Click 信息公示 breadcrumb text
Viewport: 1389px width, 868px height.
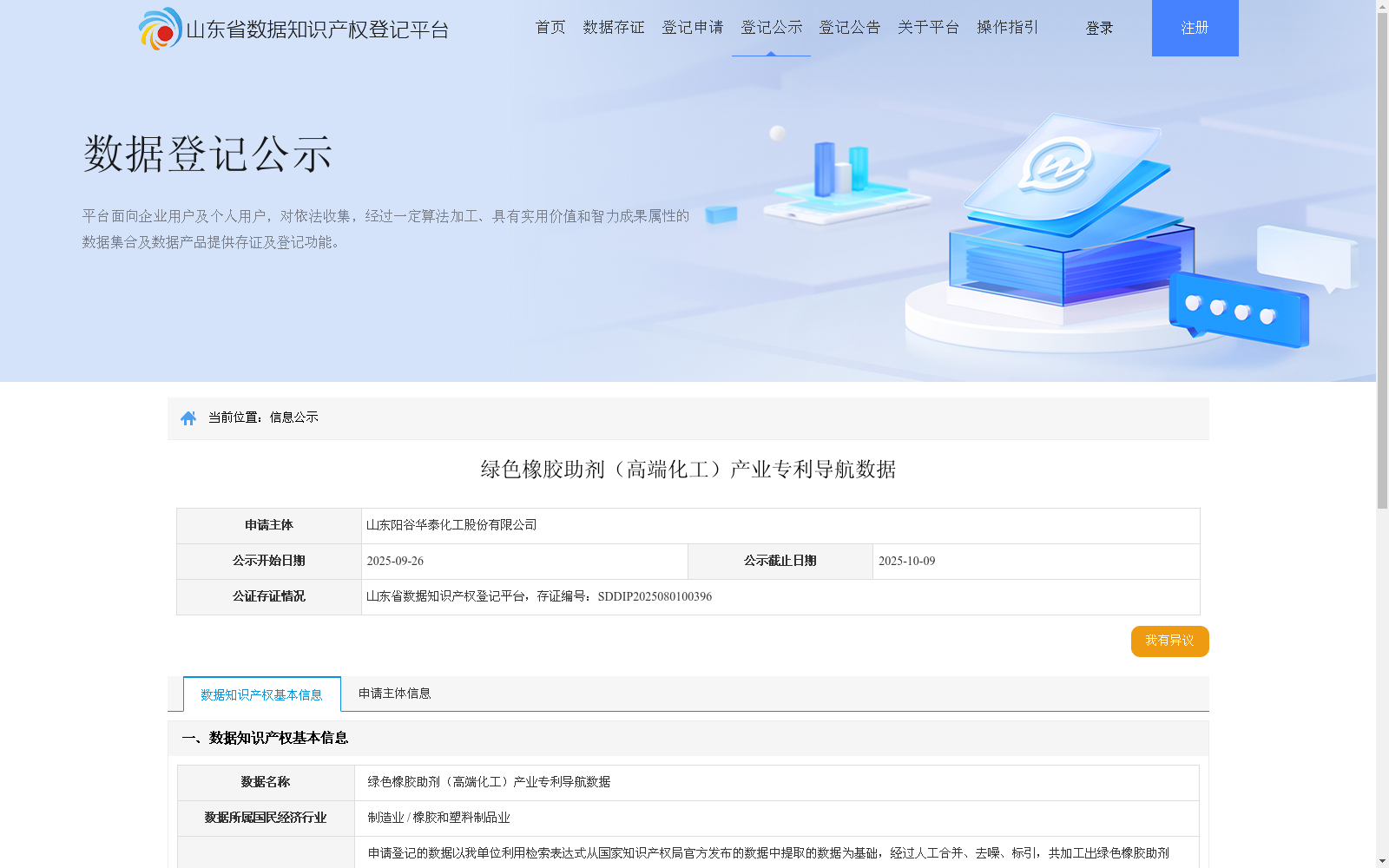point(294,418)
